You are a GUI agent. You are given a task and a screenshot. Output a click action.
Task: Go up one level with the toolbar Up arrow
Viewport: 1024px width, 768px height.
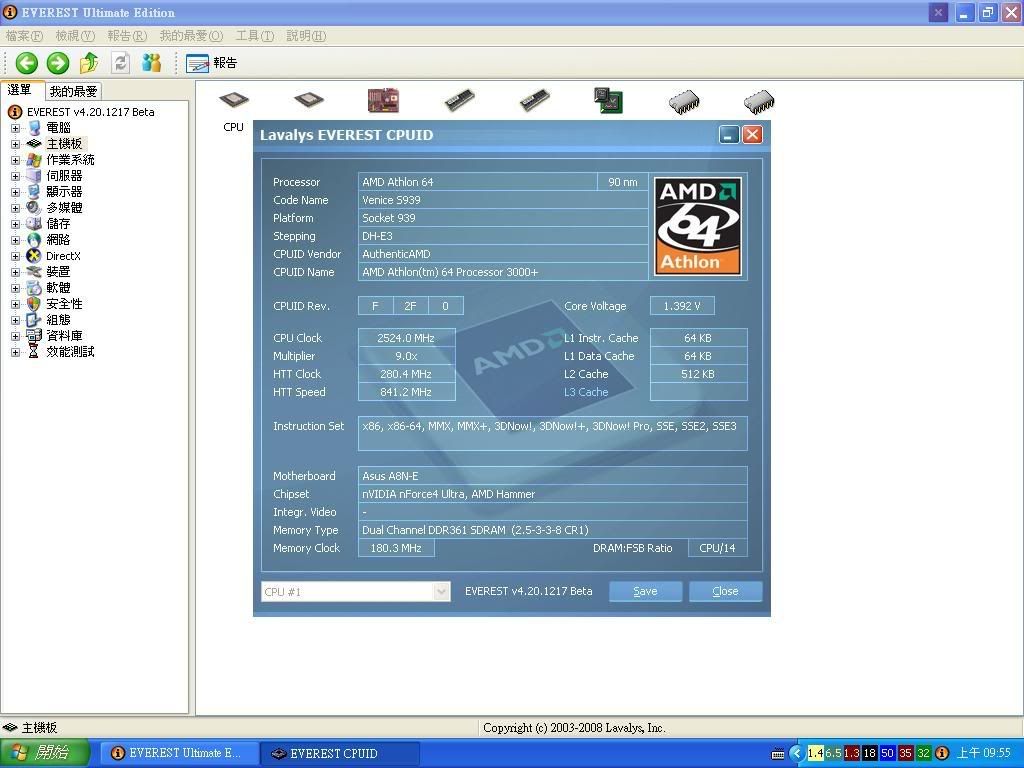89,63
